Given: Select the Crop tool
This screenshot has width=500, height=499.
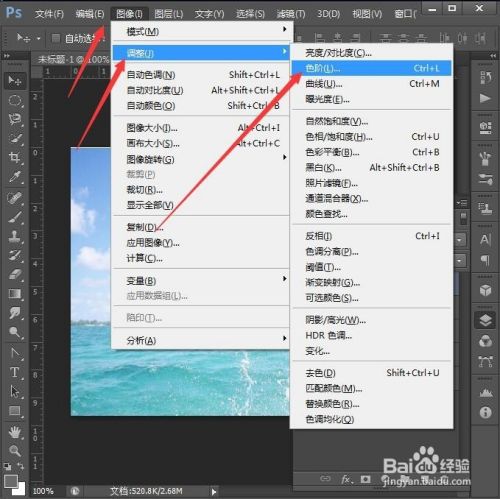Looking at the screenshot, I should click(x=15, y=157).
